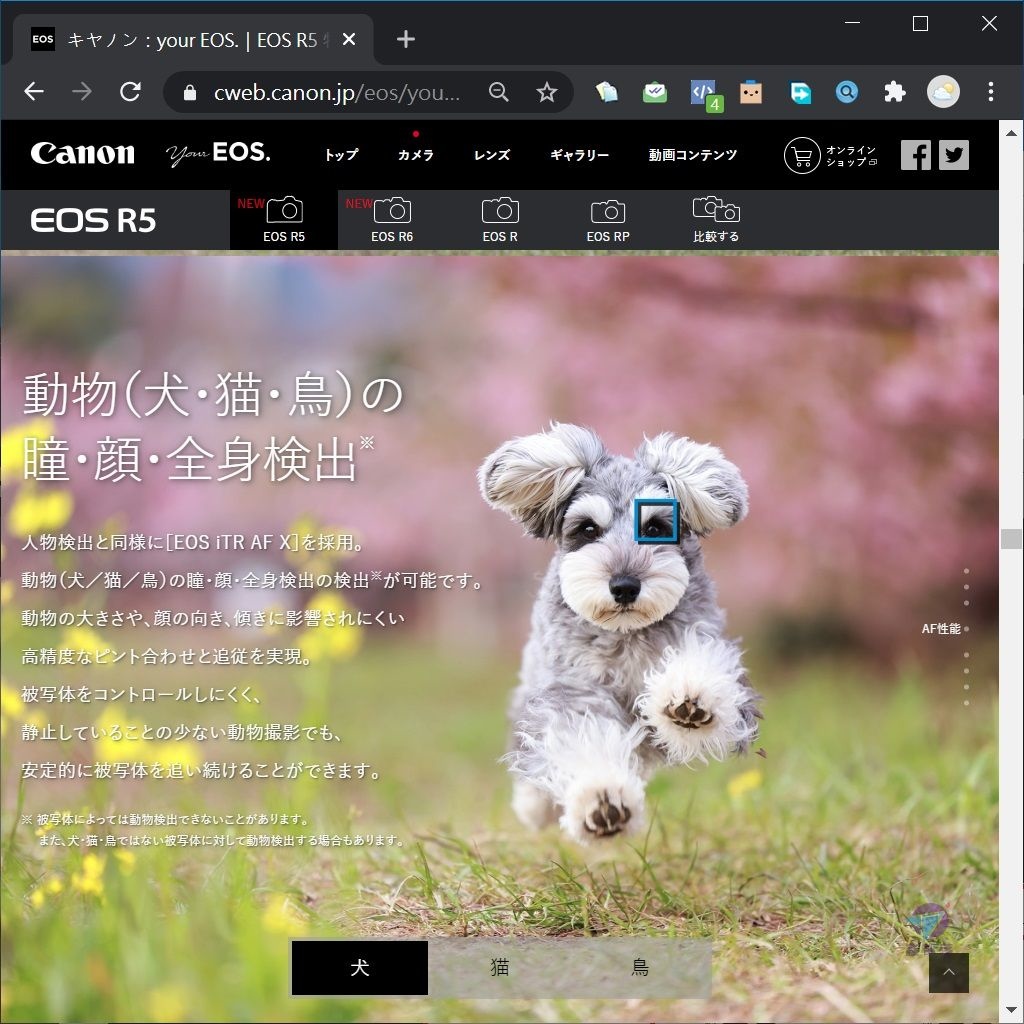This screenshot has height=1024, width=1024.
Task: Open the レンズ menu item
Action: [492, 155]
